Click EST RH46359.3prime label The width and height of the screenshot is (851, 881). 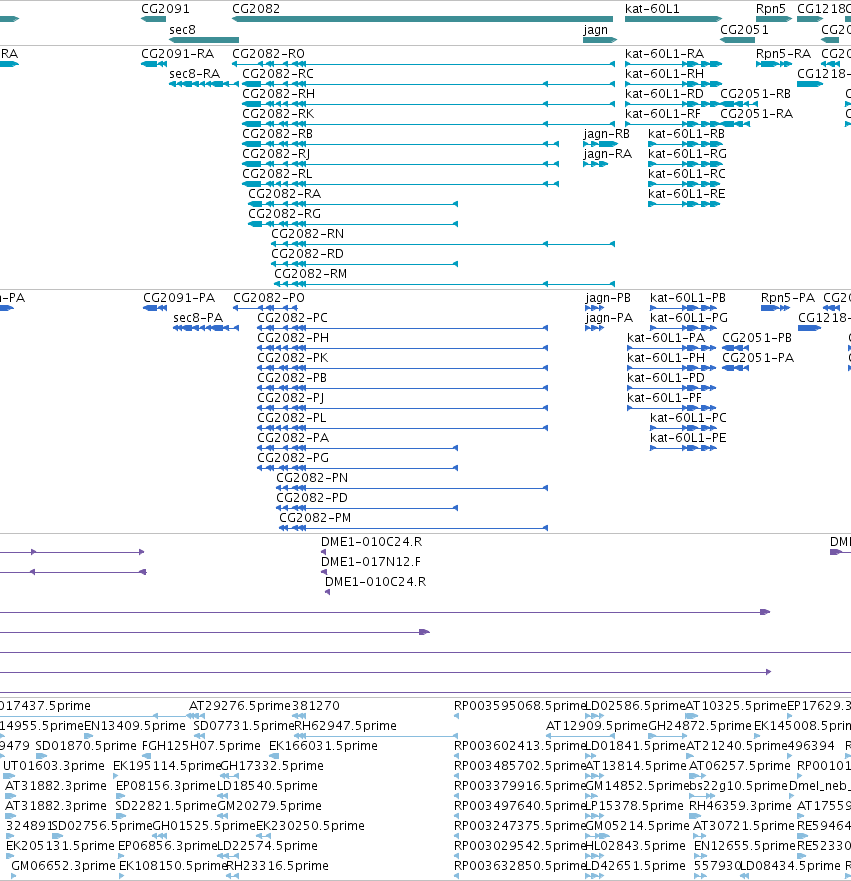click(740, 806)
